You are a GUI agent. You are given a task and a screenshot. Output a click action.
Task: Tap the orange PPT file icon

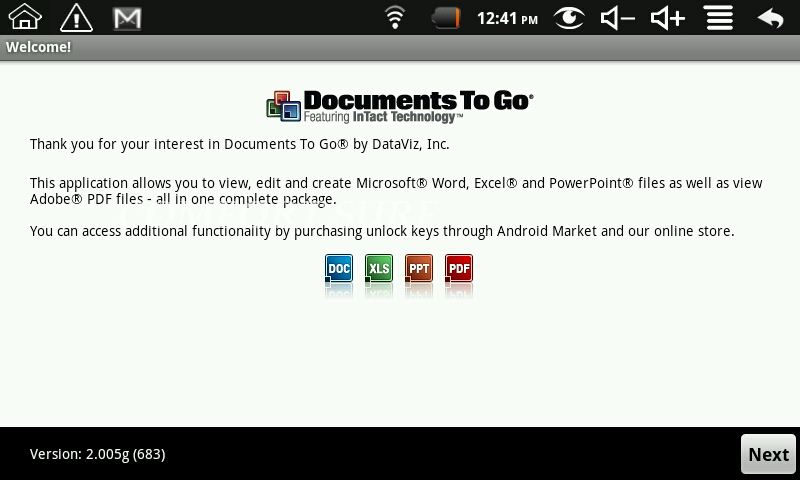click(x=419, y=268)
